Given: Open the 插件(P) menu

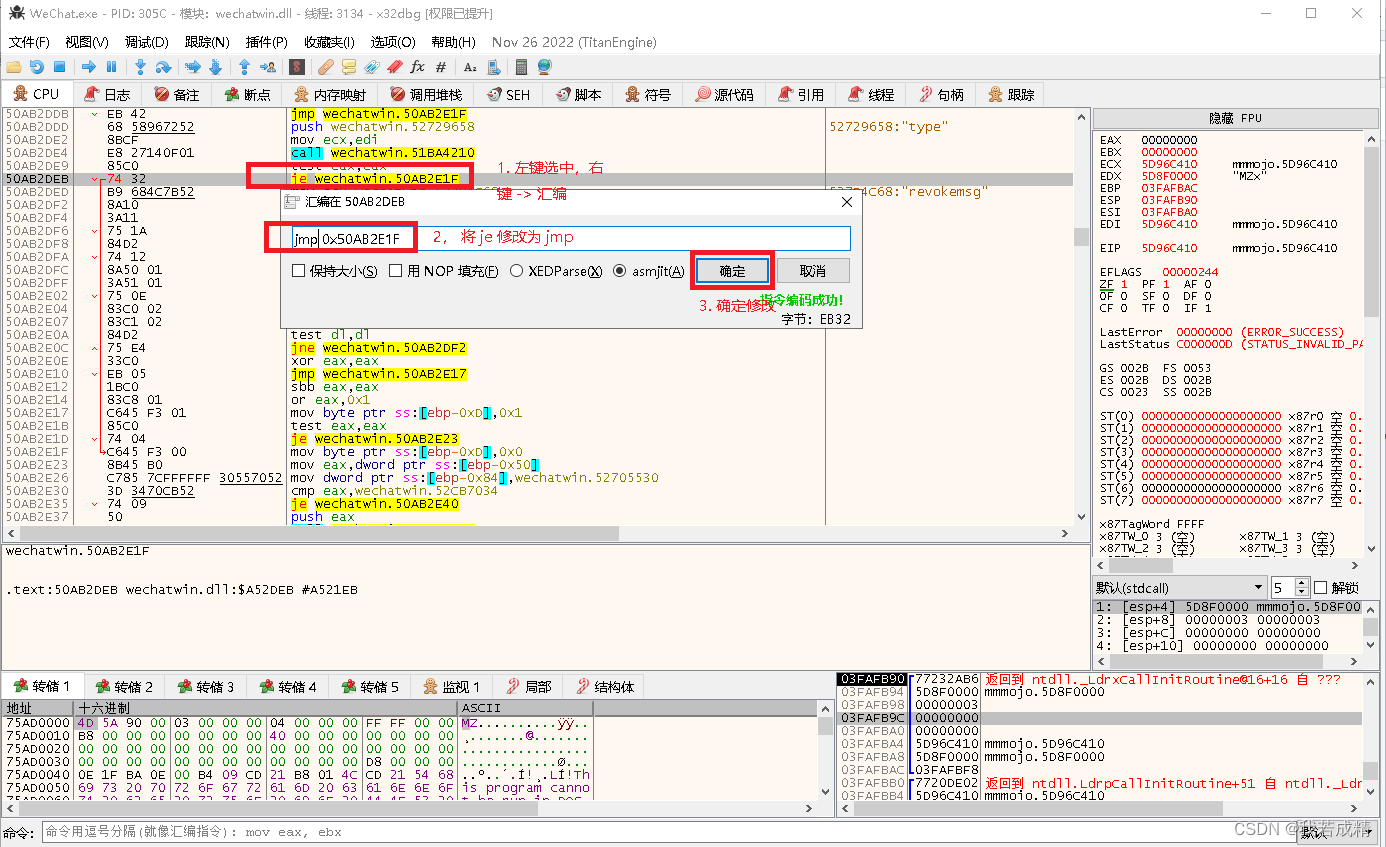Looking at the screenshot, I should (267, 42).
